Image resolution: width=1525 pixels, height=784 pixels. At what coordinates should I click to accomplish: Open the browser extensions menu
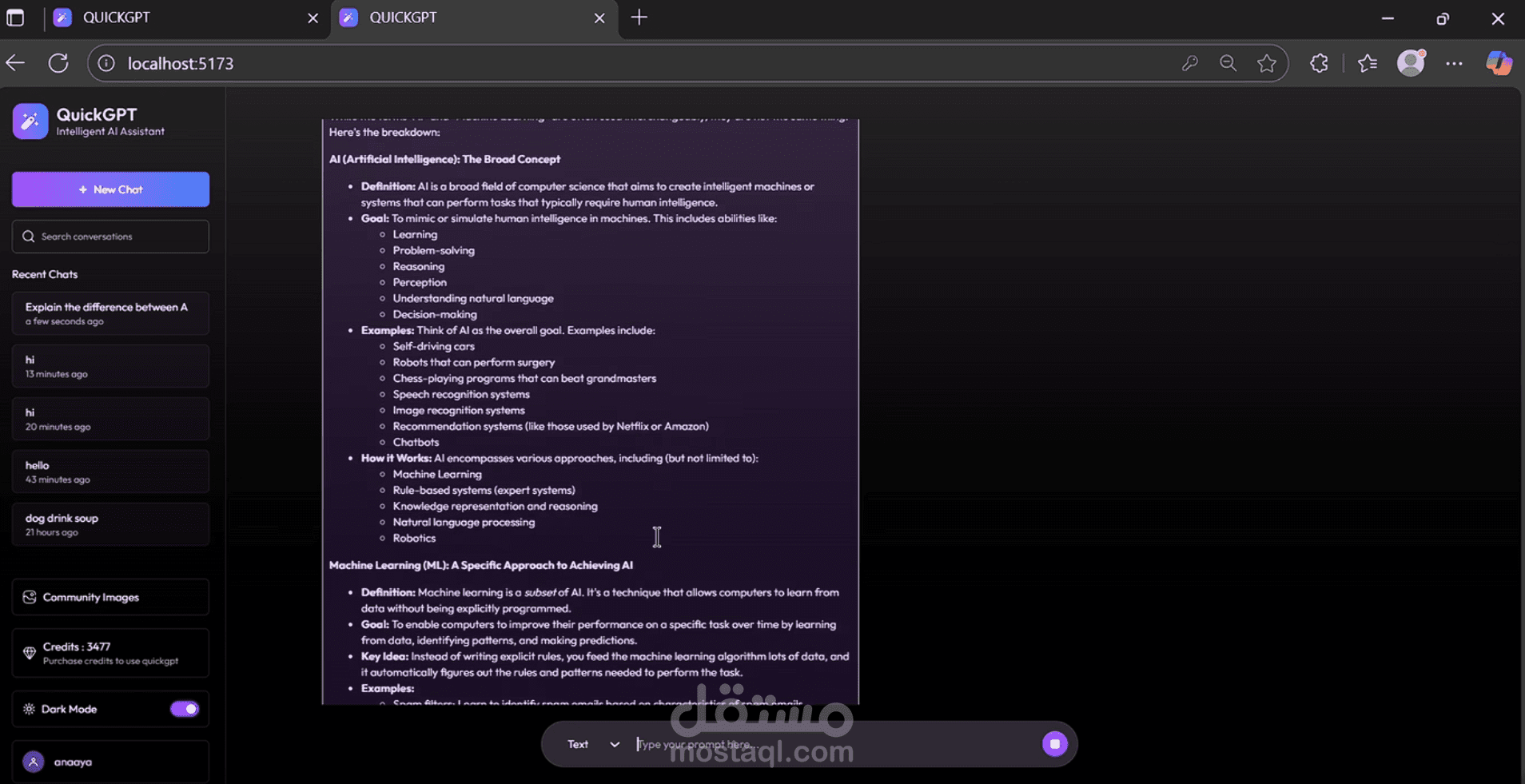pyautogui.click(x=1320, y=63)
